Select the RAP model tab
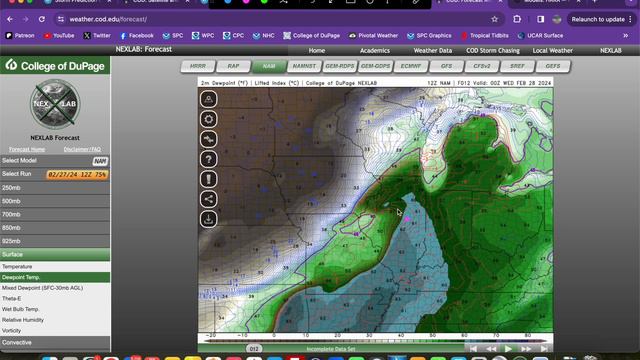The image size is (640, 360). 233,66
